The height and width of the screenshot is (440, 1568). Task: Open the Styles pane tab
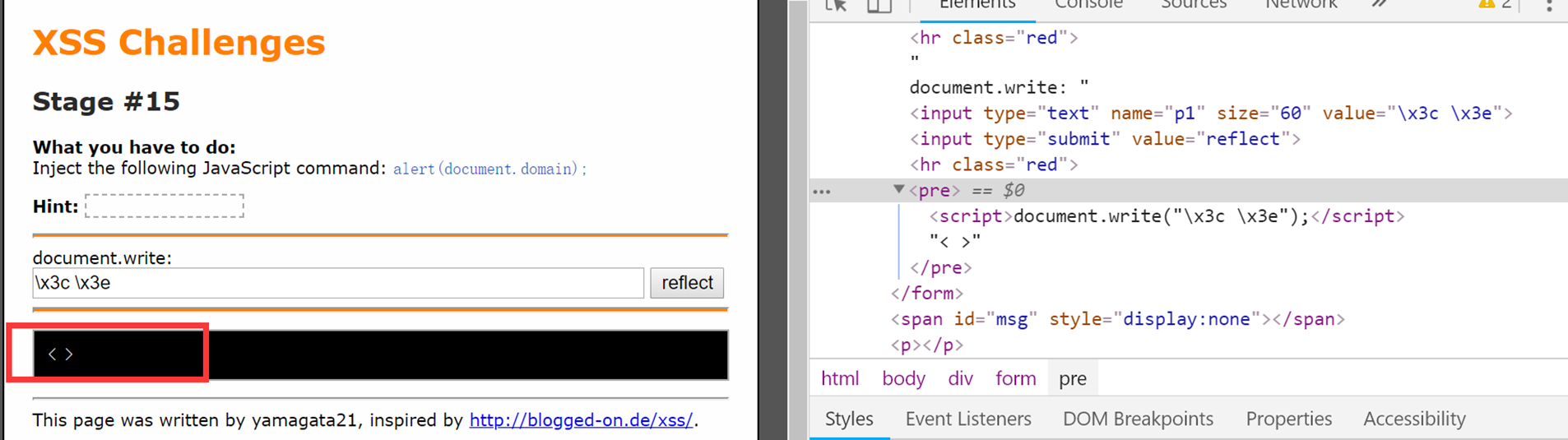[849, 419]
